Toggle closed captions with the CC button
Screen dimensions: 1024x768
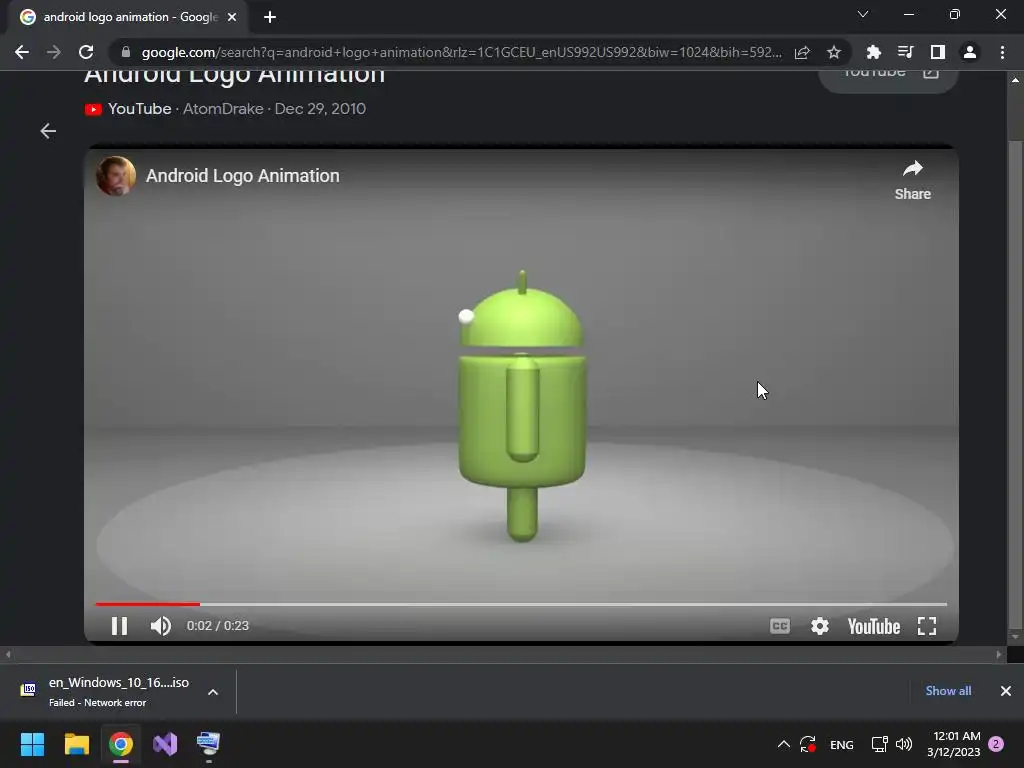point(780,626)
